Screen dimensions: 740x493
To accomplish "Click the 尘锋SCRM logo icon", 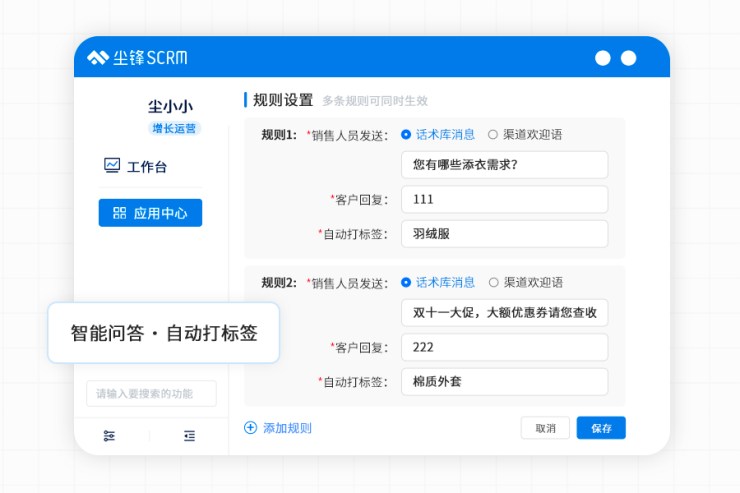I will point(98,58).
